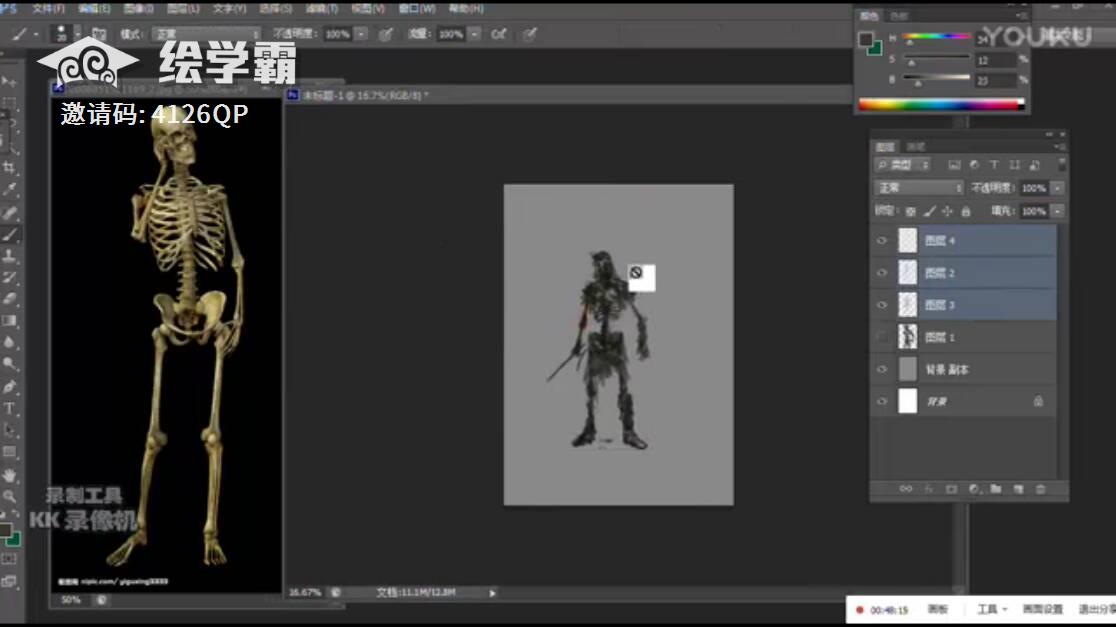Add layer mask icon
The image size is (1116, 627).
pos(951,489)
